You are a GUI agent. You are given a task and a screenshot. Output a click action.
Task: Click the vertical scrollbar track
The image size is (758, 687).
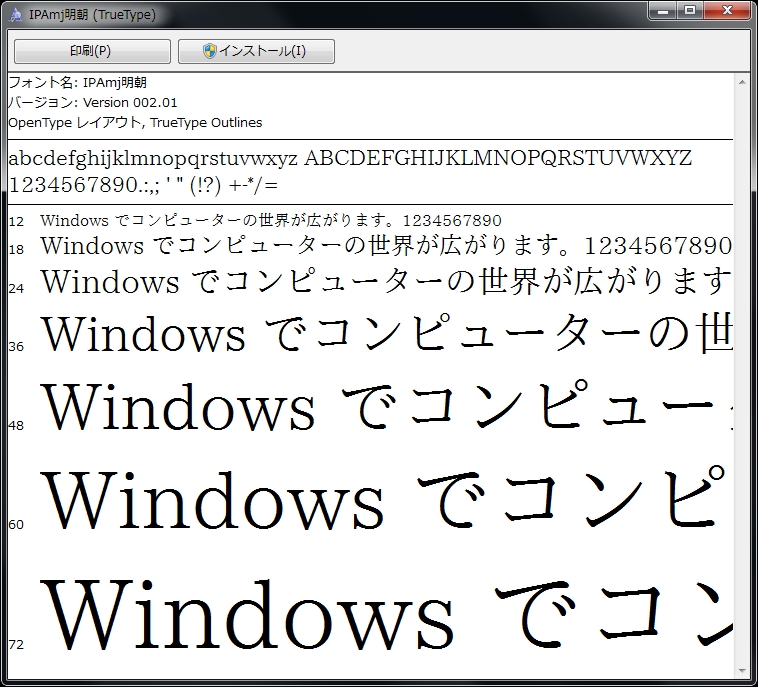tap(742, 377)
